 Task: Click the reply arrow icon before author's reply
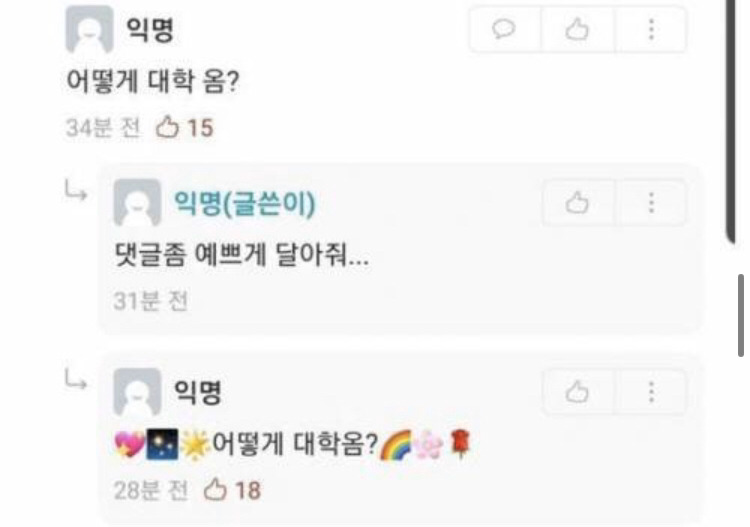click(76, 190)
